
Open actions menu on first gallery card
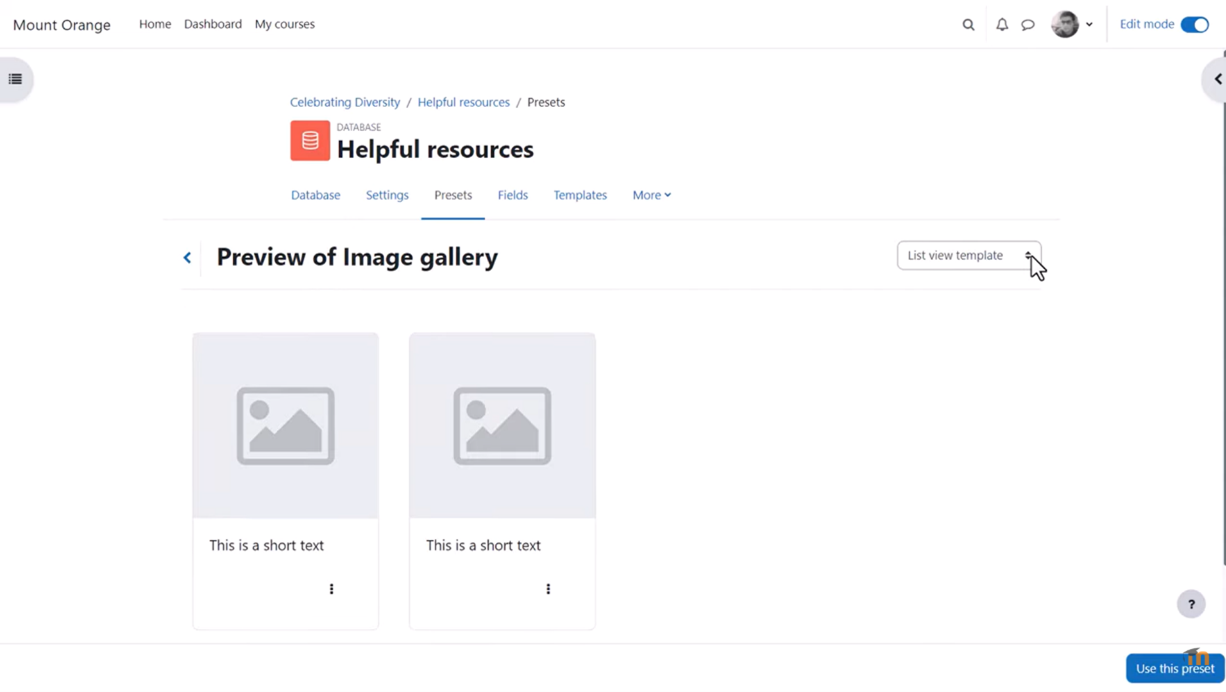click(x=331, y=589)
